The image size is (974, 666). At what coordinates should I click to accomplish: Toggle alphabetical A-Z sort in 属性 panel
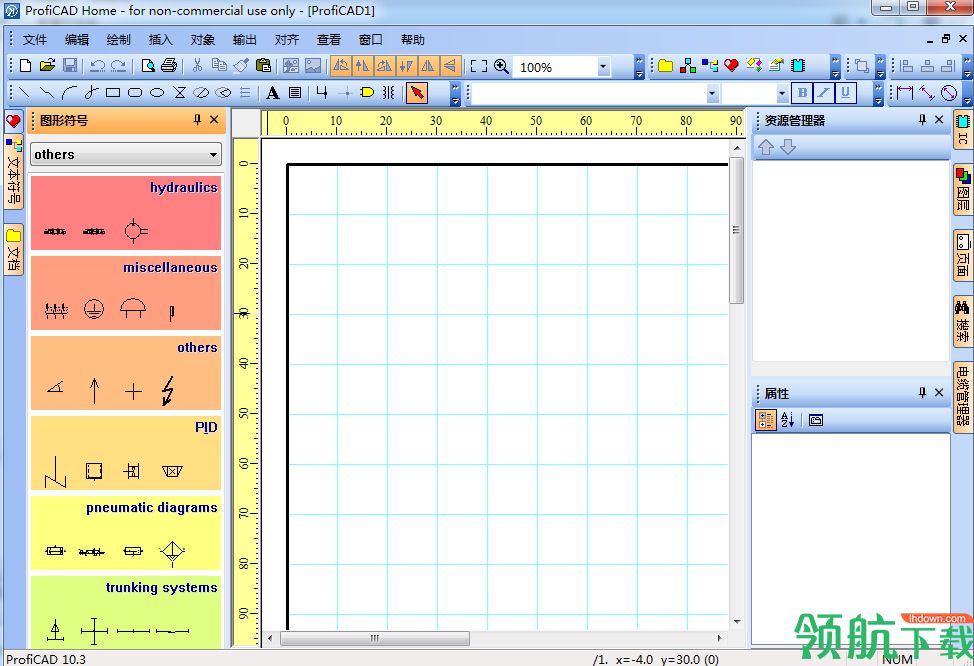click(x=787, y=421)
